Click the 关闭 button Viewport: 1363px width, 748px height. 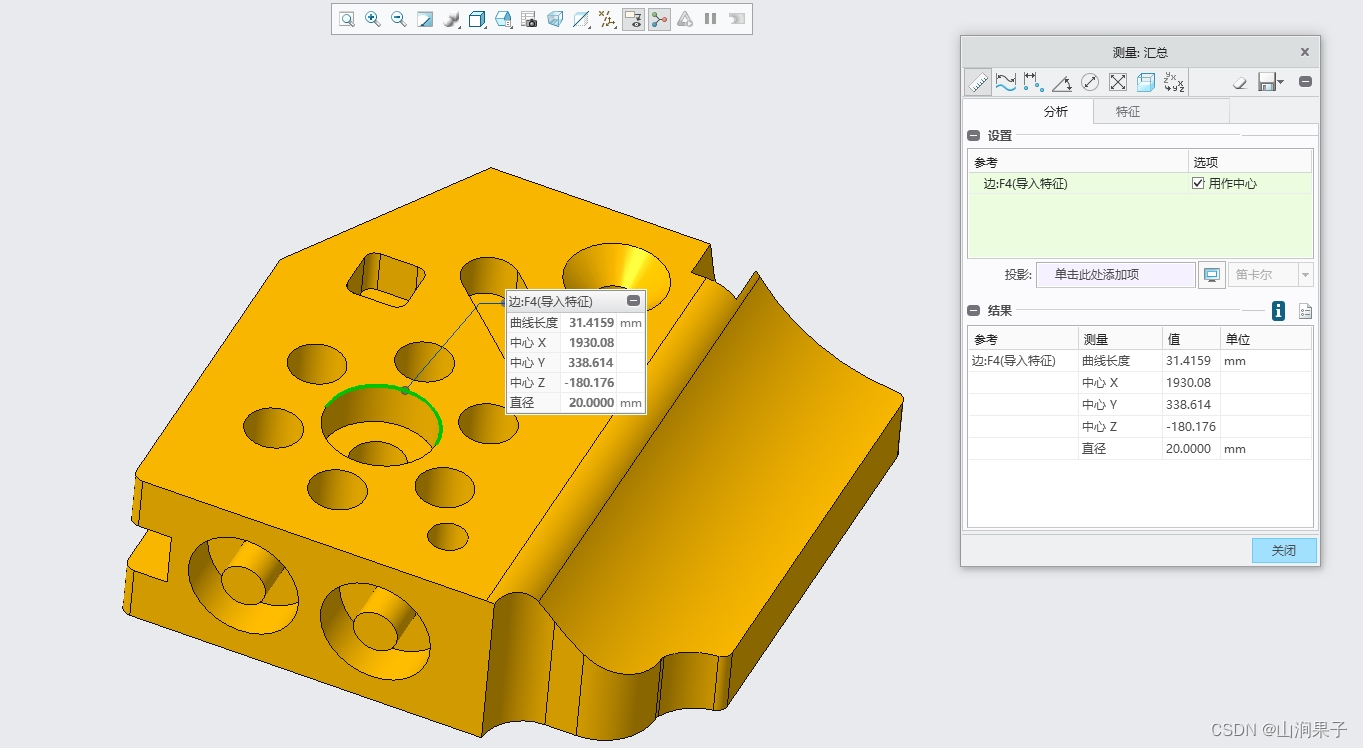click(x=1283, y=551)
